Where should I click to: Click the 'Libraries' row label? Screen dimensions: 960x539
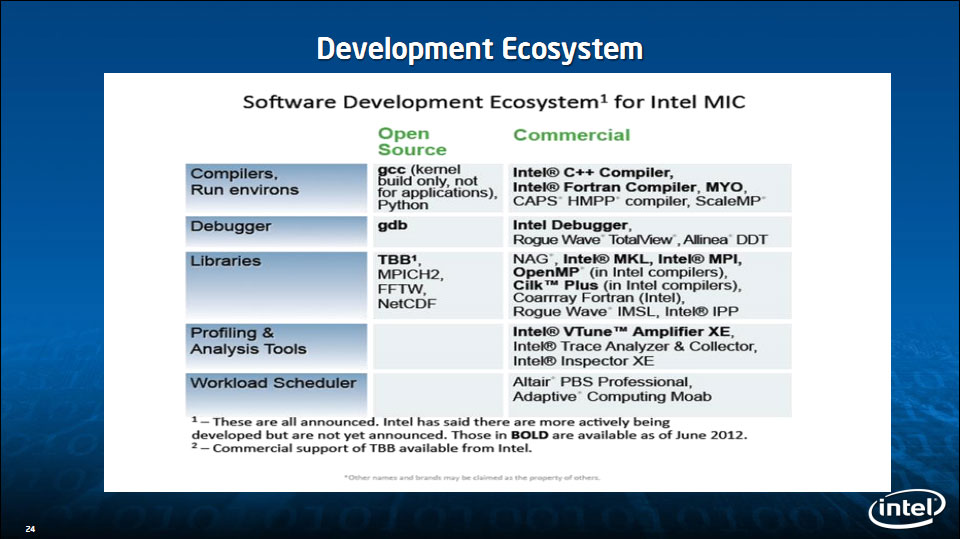pyautogui.click(x=276, y=285)
